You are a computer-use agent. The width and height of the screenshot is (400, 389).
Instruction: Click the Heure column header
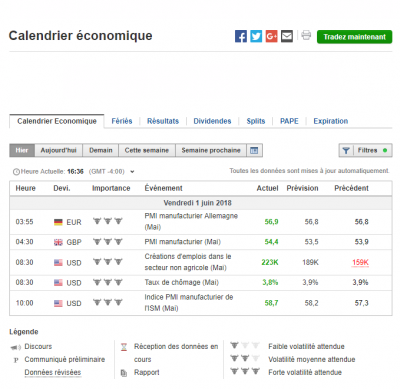(25, 188)
